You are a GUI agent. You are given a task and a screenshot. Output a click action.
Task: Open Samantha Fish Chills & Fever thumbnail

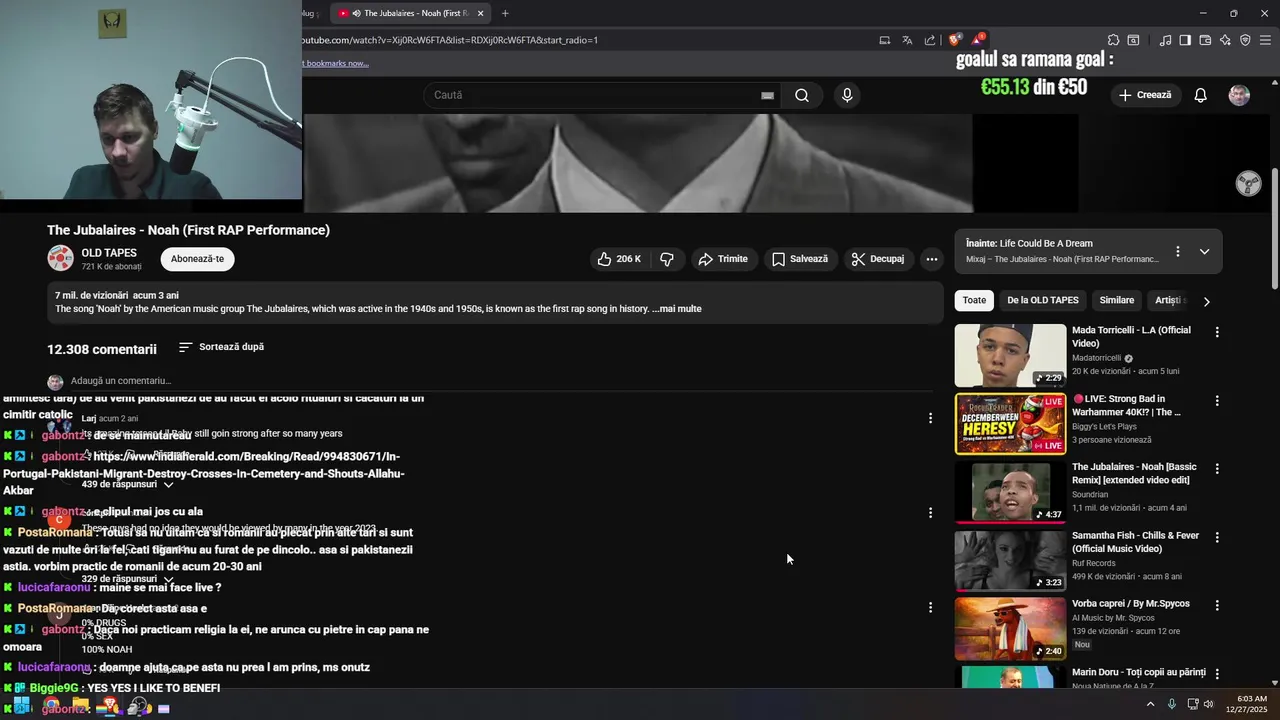(x=1010, y=560)
